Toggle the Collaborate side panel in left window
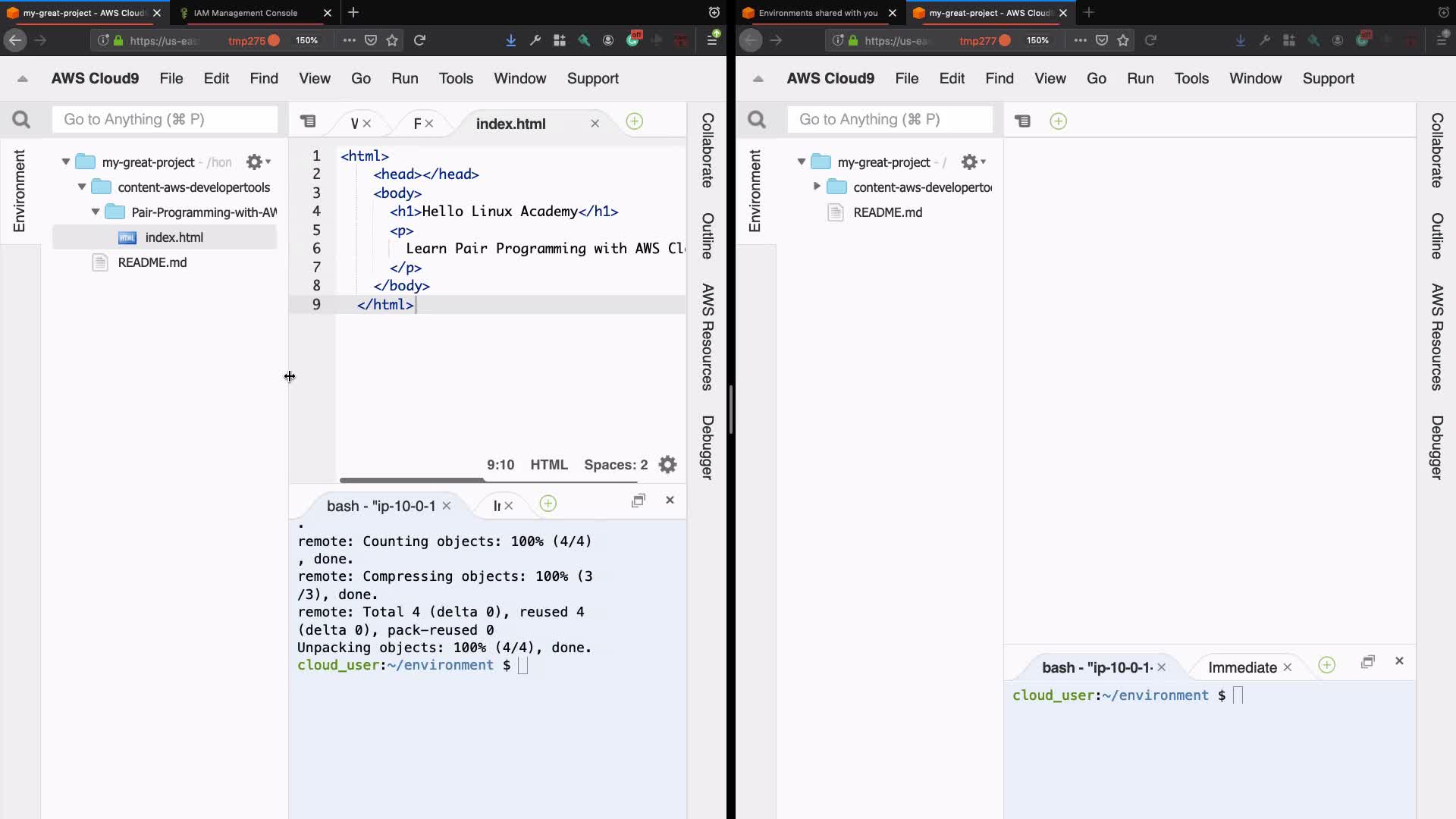 click(707, 150)
